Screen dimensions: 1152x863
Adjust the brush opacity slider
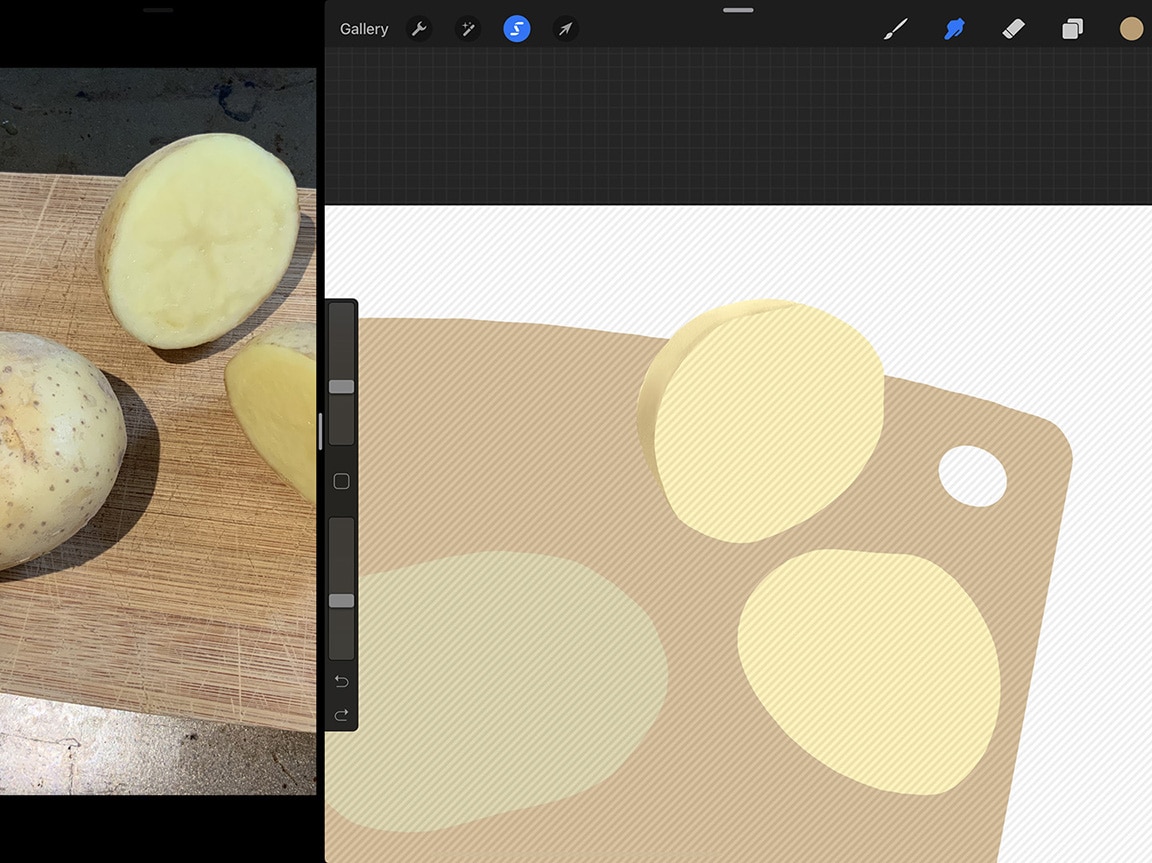(340, 600)
